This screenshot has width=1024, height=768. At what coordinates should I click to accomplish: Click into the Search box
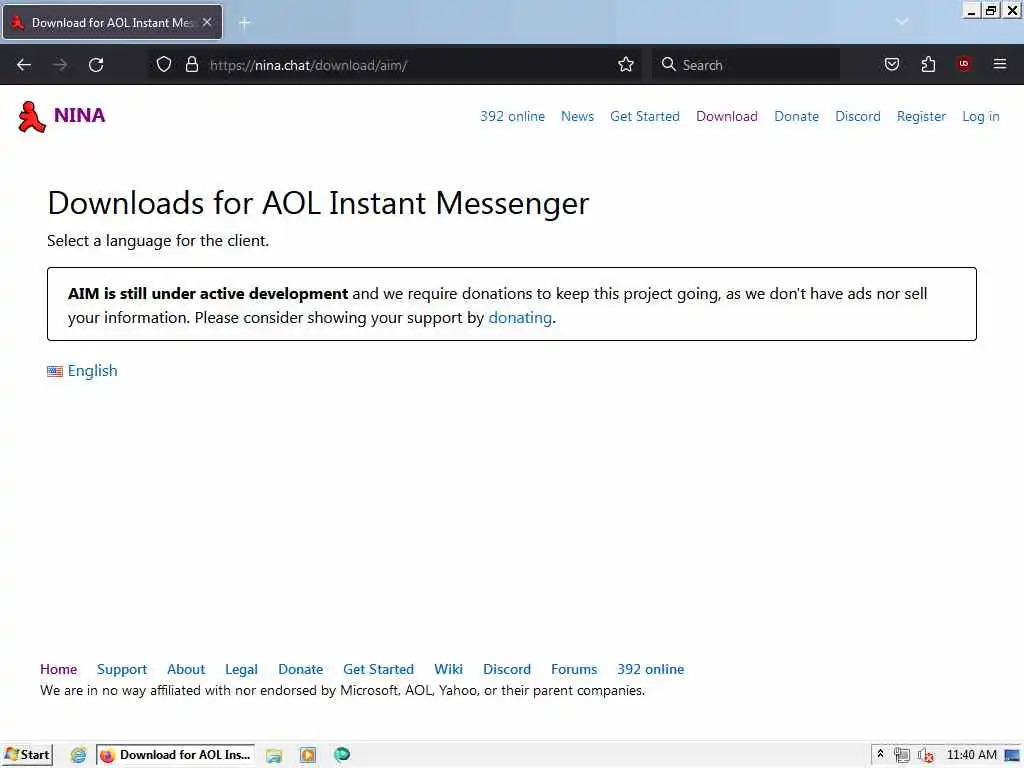pyautogui.click(x=746, y=65)
